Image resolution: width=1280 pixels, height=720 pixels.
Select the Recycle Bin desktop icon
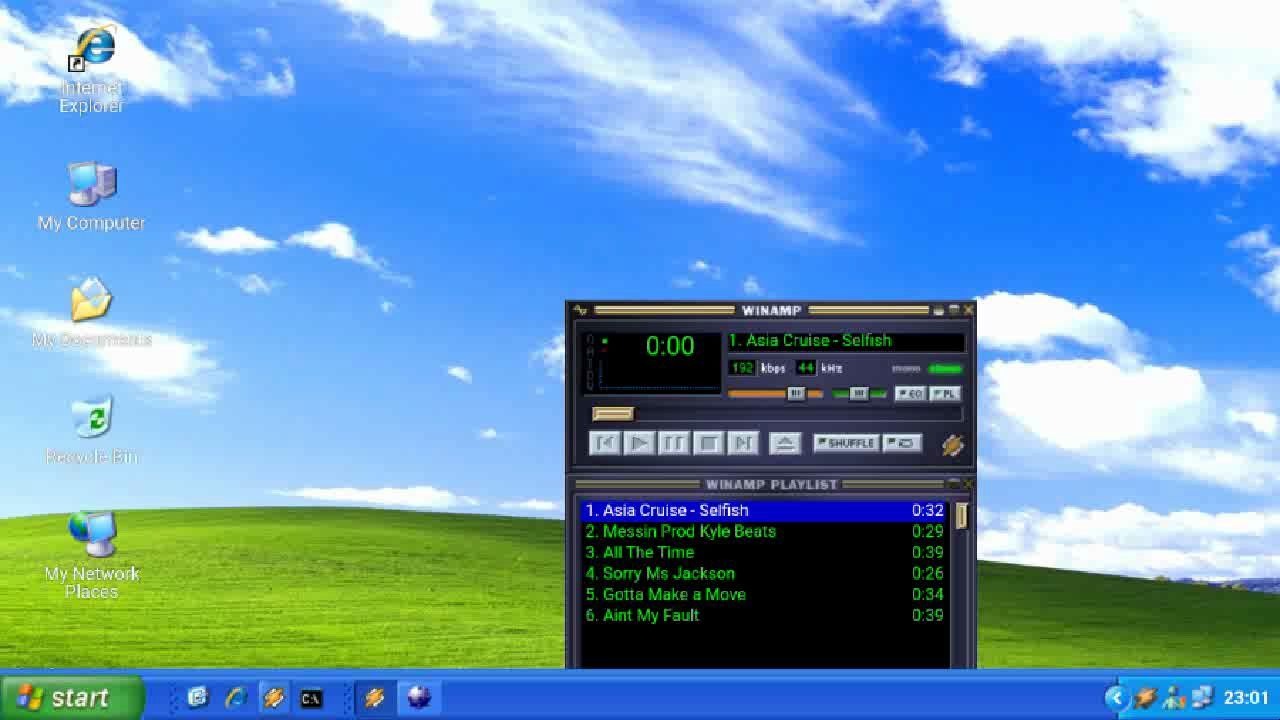coord(91,430)
